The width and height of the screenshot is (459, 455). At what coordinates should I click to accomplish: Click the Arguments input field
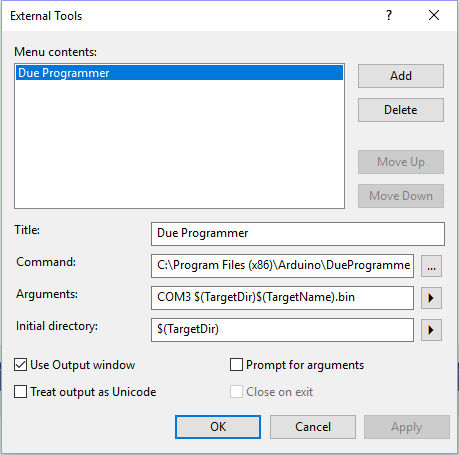pyautogui.click(x=282, y=298)
